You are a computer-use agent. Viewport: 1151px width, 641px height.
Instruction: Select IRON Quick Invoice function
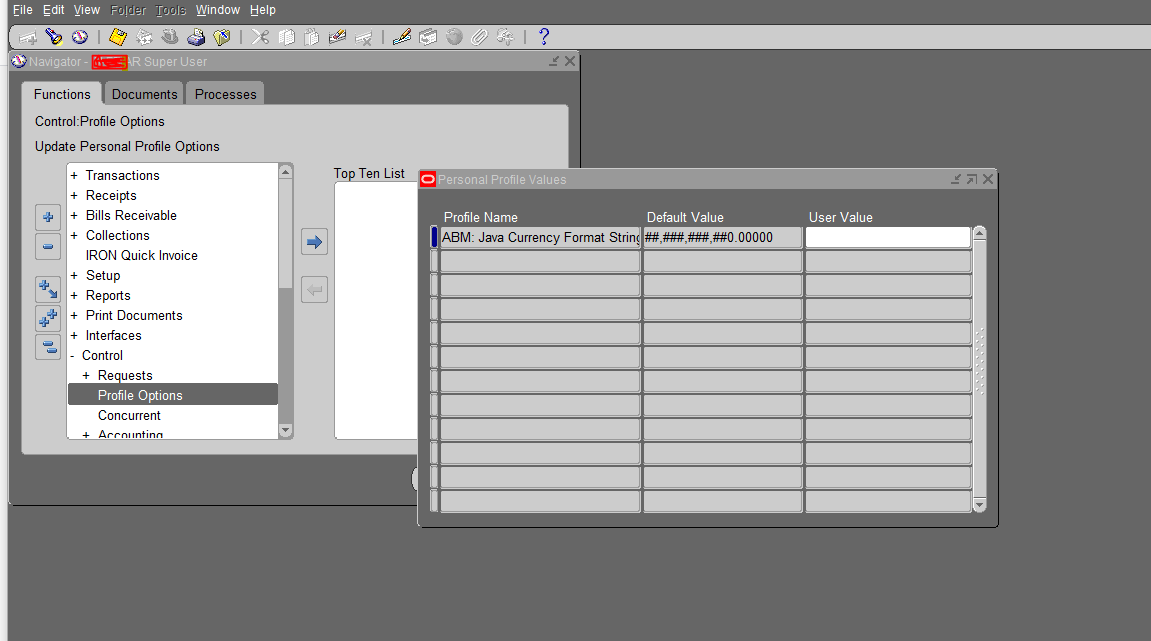coord(141,256)
